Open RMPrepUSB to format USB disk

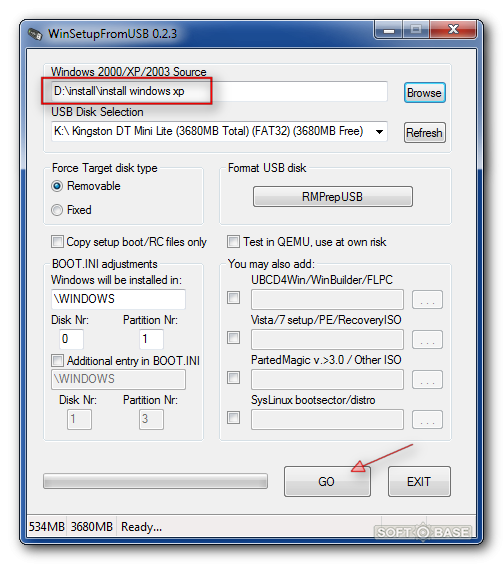(332, 196)
